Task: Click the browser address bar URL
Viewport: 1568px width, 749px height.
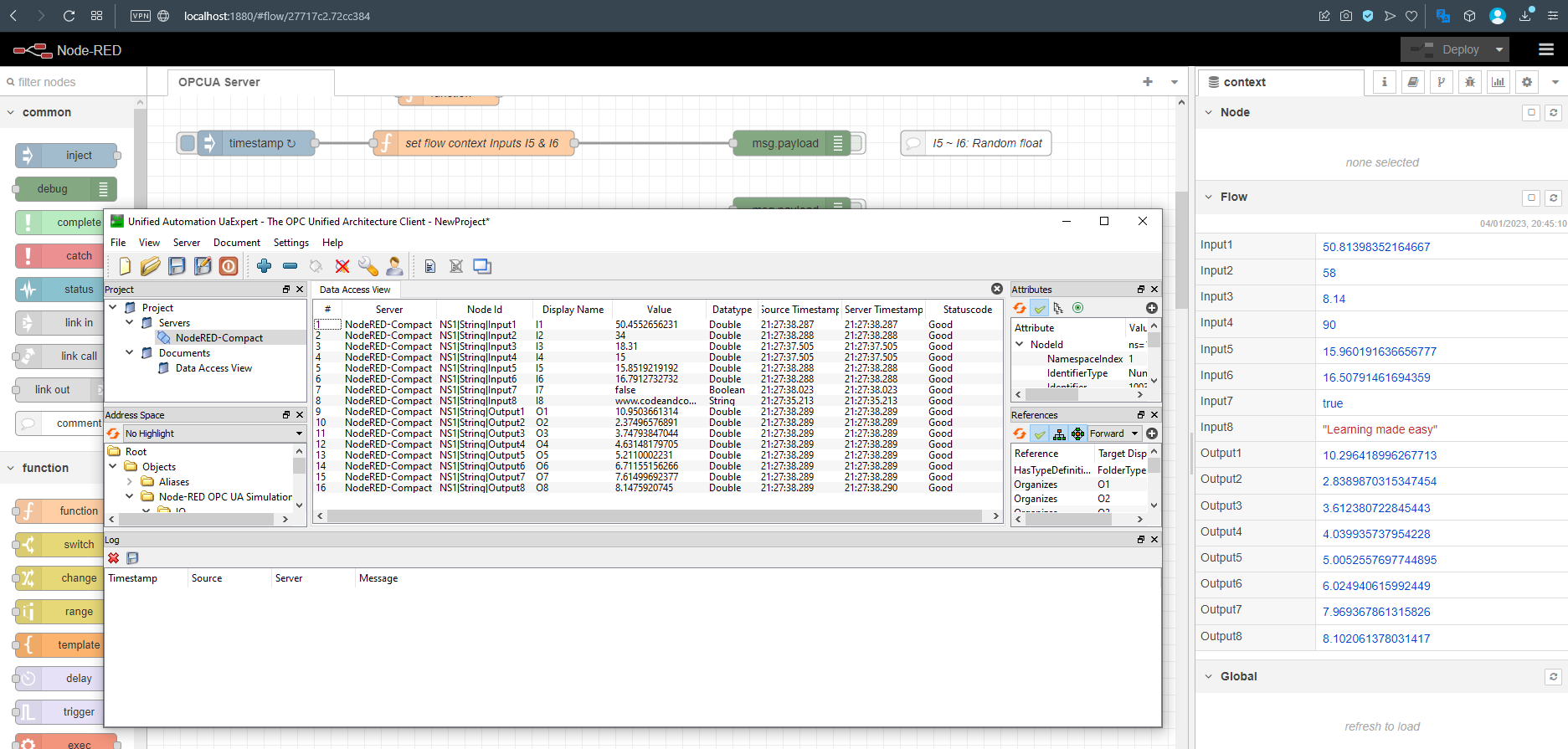Action: pos(277,16)
